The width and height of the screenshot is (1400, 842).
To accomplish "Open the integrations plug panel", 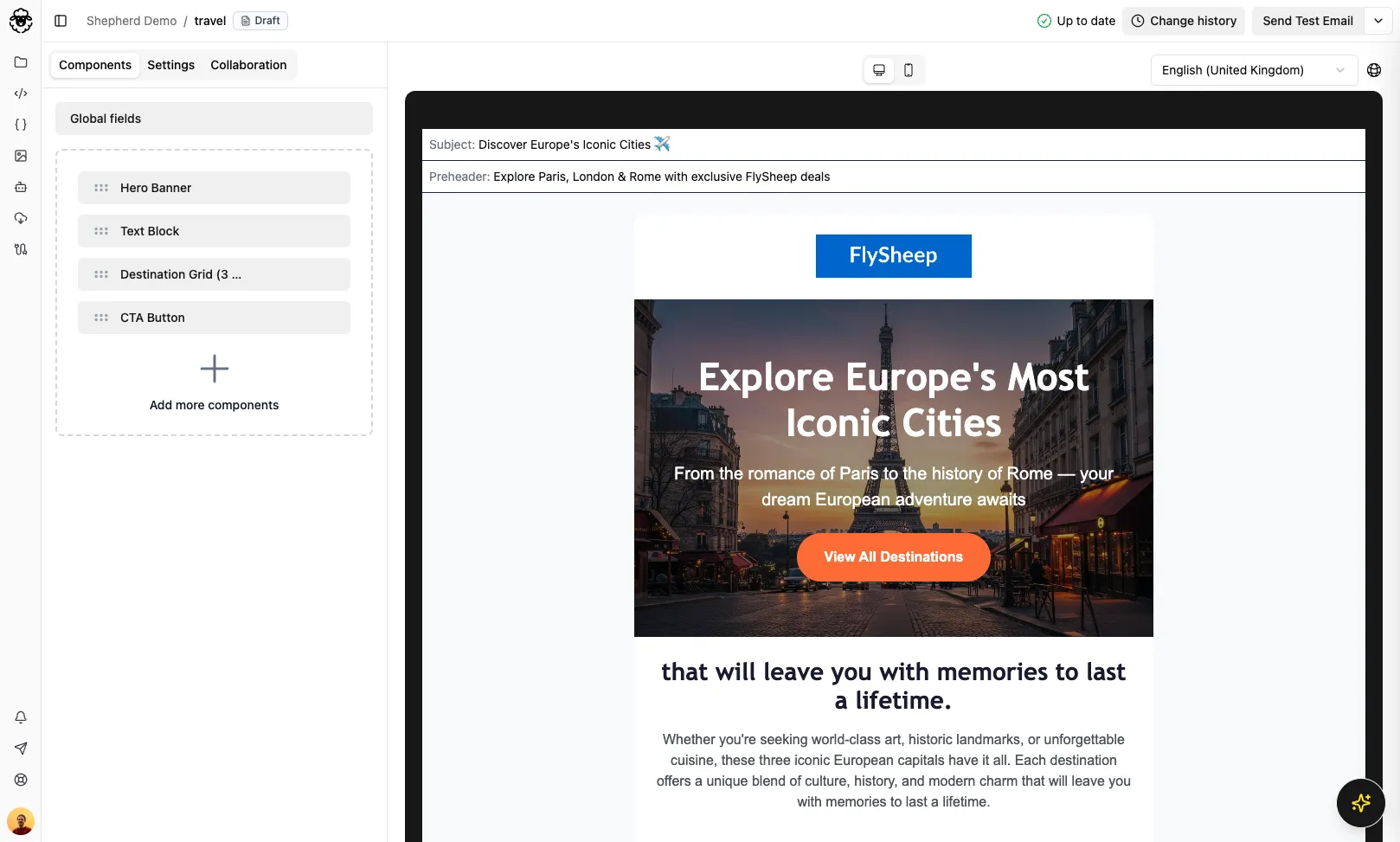I will (20, 249).
